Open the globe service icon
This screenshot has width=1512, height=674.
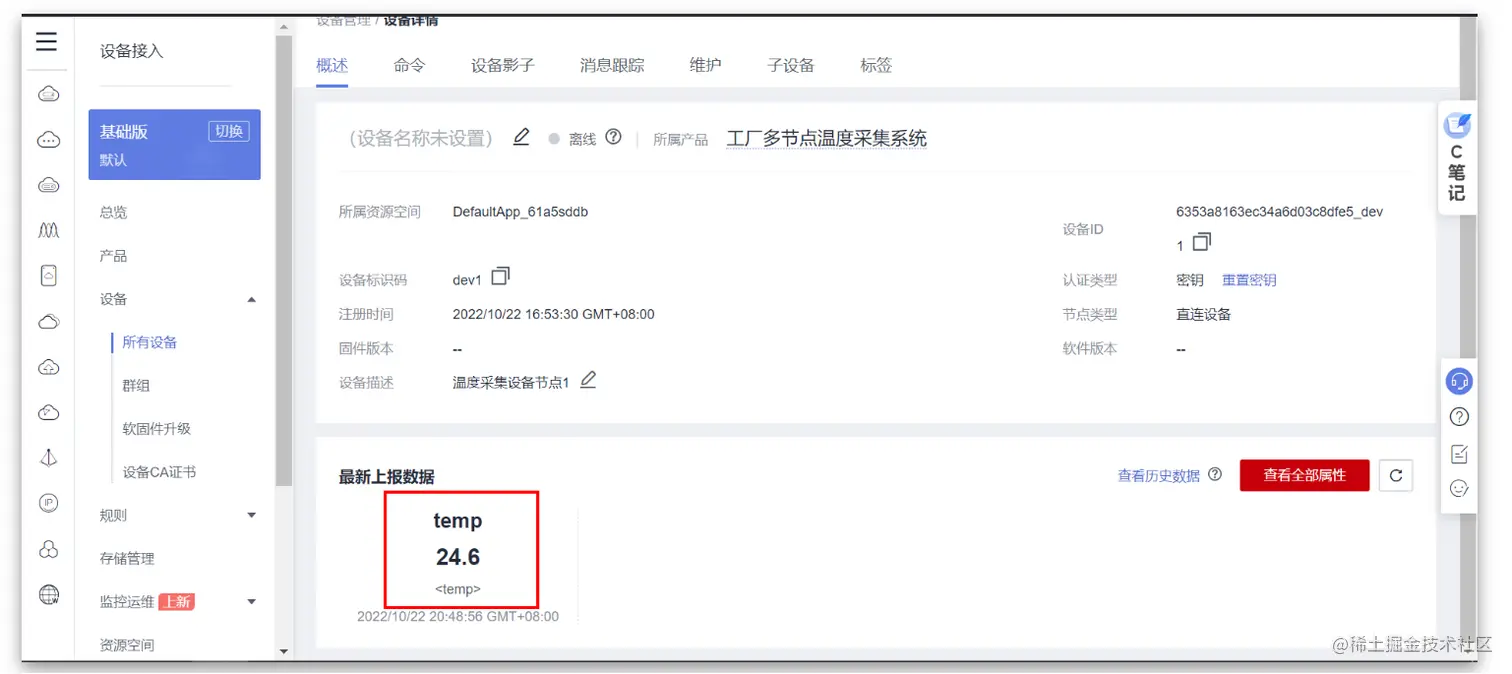pos(48,594)
